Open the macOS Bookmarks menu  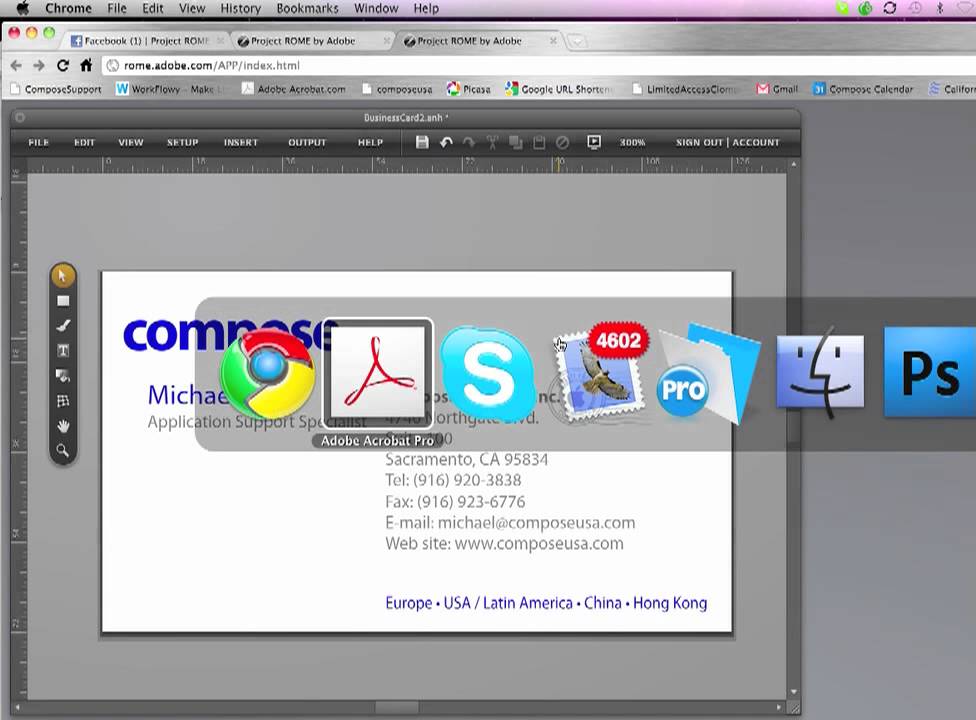[307, 9]
